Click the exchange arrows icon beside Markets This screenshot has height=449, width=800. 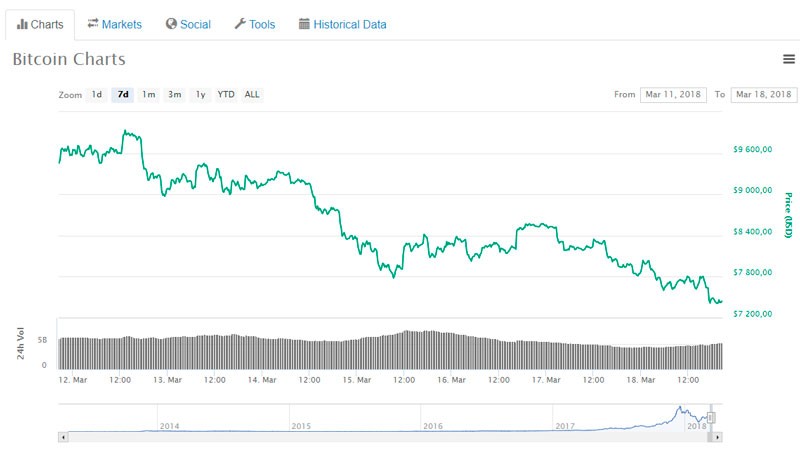pos(93,24)
